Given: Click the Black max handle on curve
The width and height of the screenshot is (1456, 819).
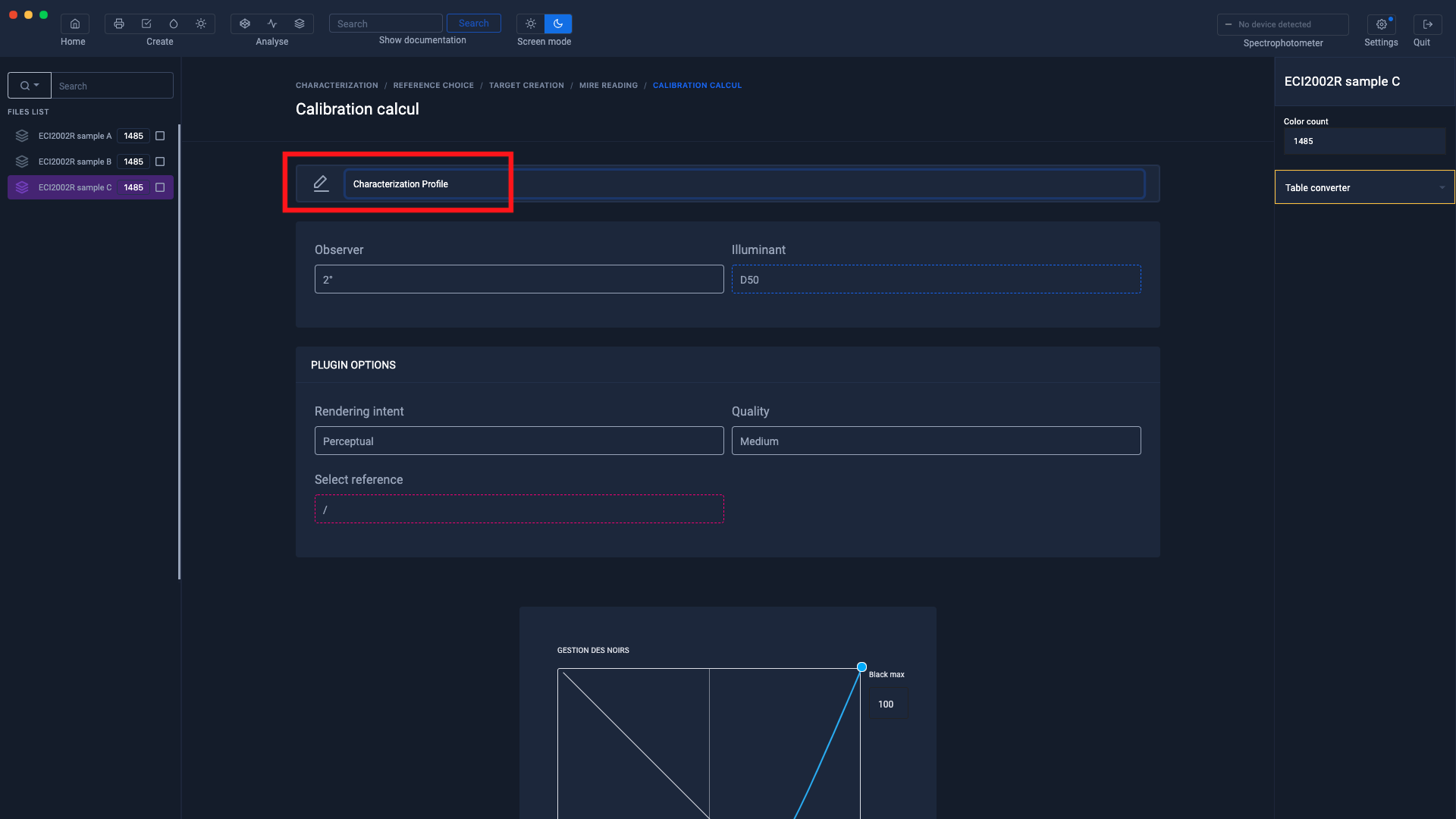Looking at the screenshot, I should pos(861,667).
